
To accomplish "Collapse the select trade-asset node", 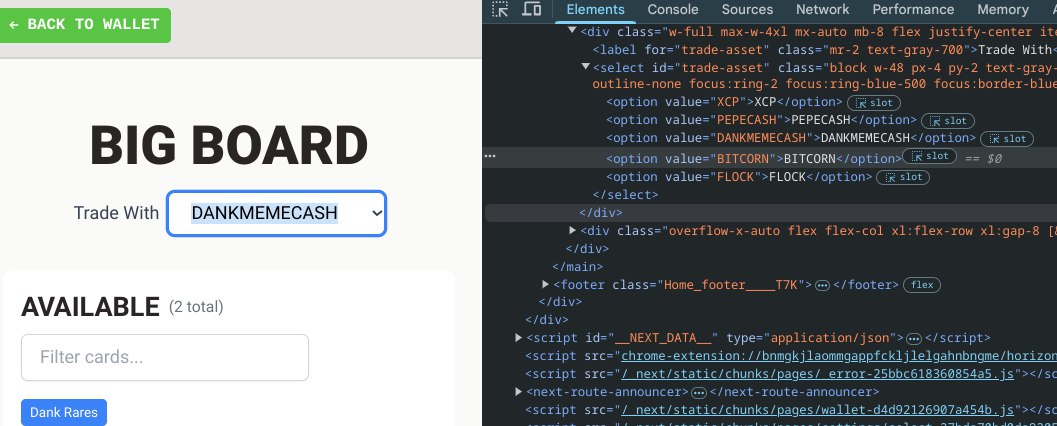I will coord(585,67).
